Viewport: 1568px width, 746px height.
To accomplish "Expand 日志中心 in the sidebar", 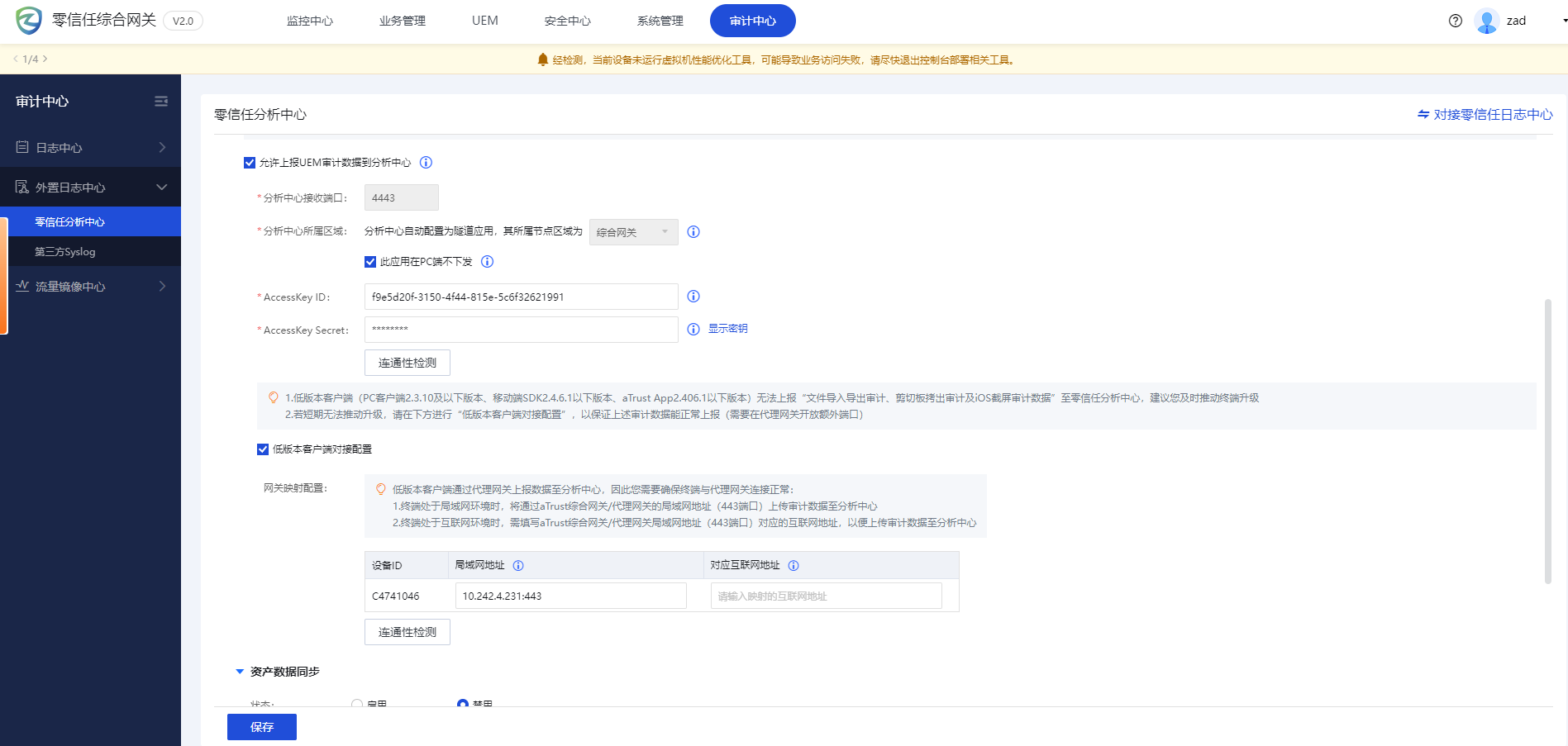I will click(90, 148).
